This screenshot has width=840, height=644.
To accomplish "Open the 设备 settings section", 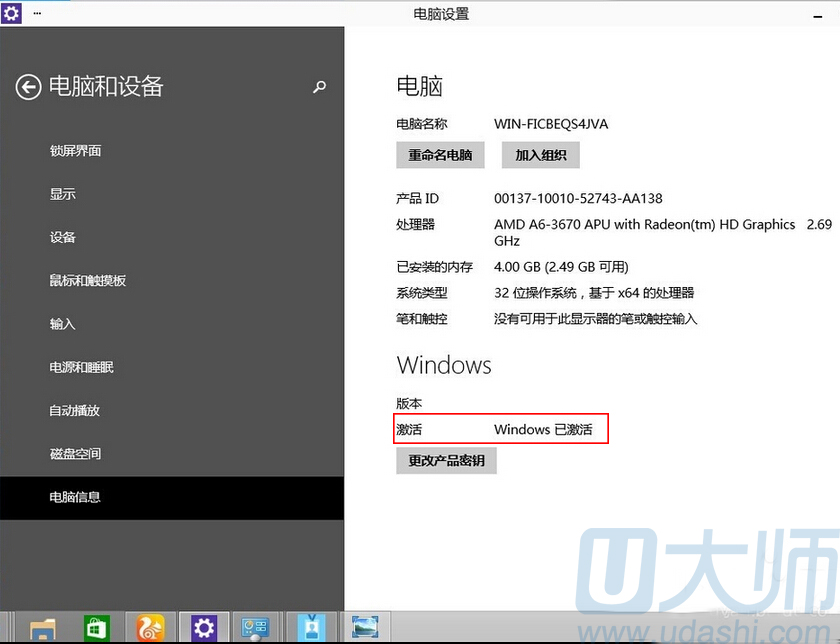I will 63,237.
